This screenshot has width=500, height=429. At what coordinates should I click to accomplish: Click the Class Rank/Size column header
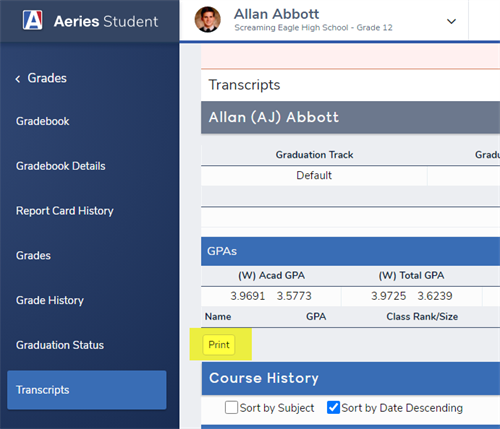tap(422, 317)
